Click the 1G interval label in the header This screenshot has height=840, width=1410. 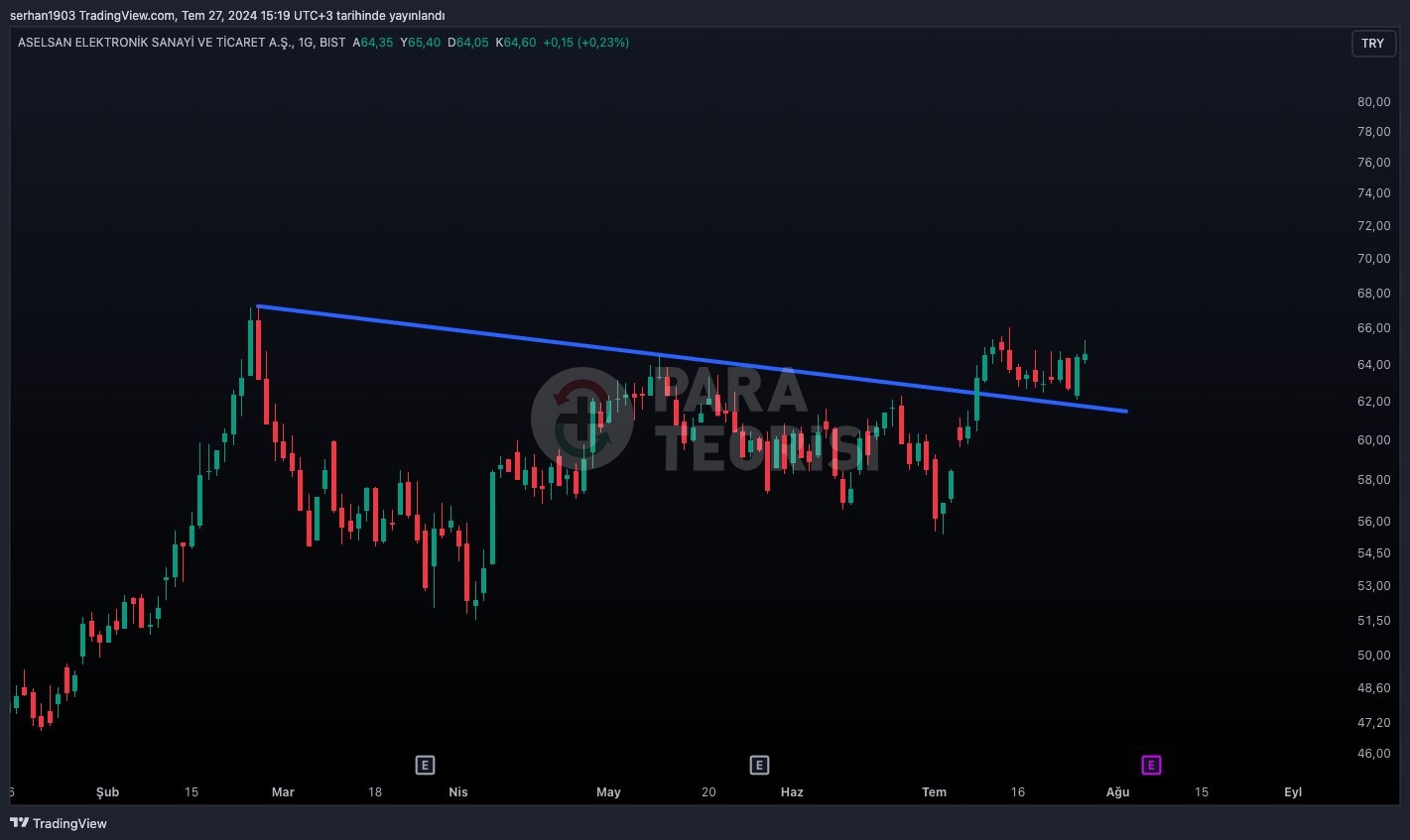click(305, 43)
